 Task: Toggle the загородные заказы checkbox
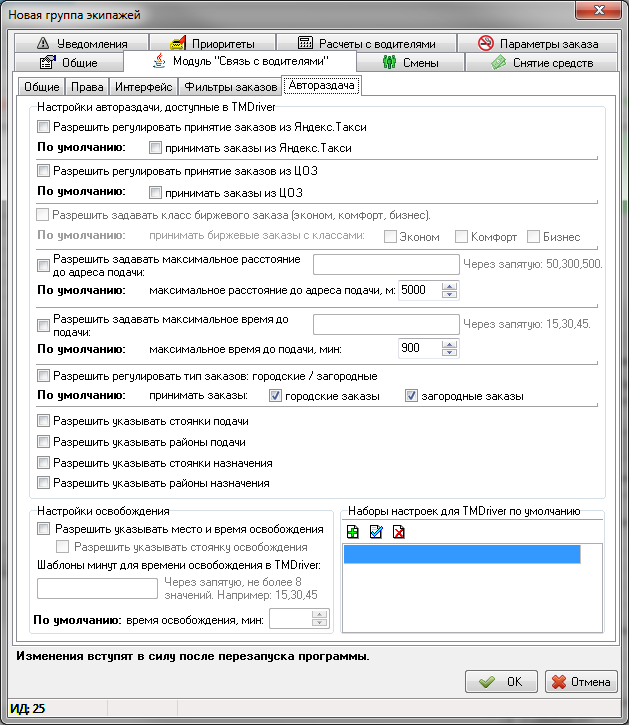click(x=411, y=396)
